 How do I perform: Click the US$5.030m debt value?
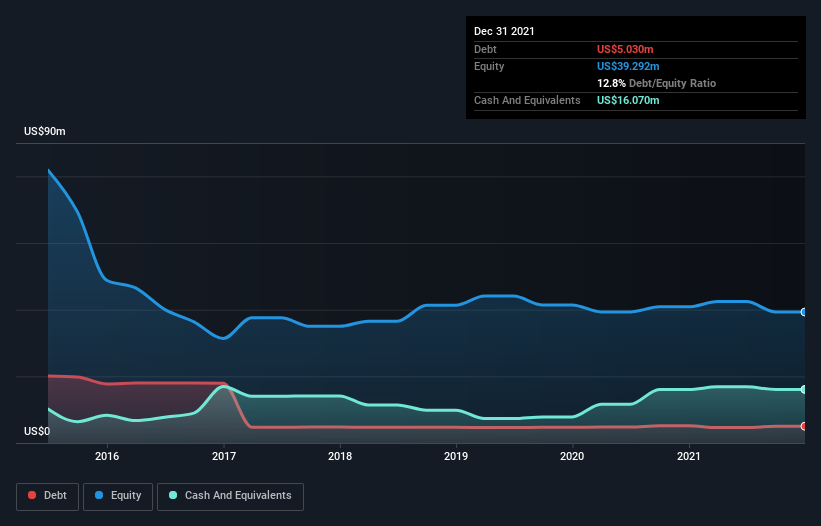point(625,49)
